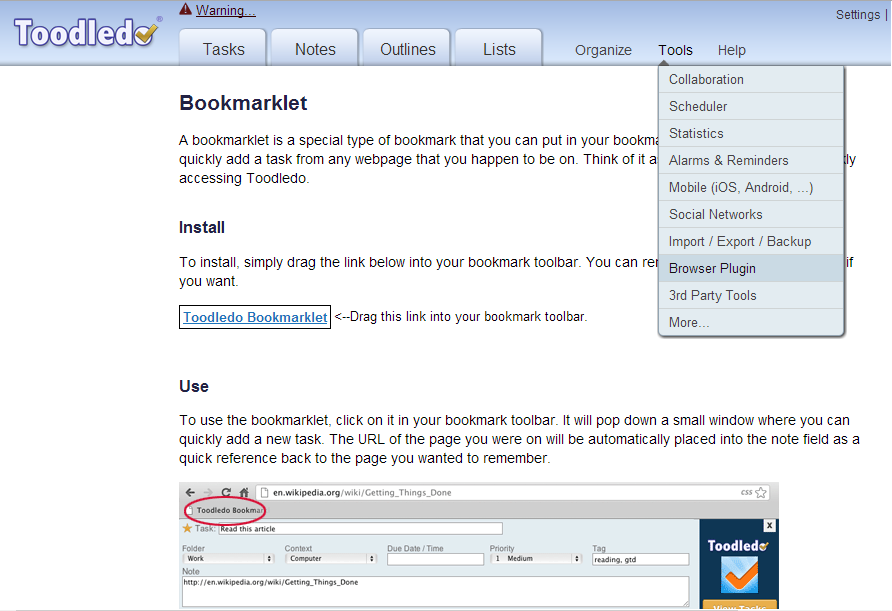Go to the Lists tab

point(499,49)
